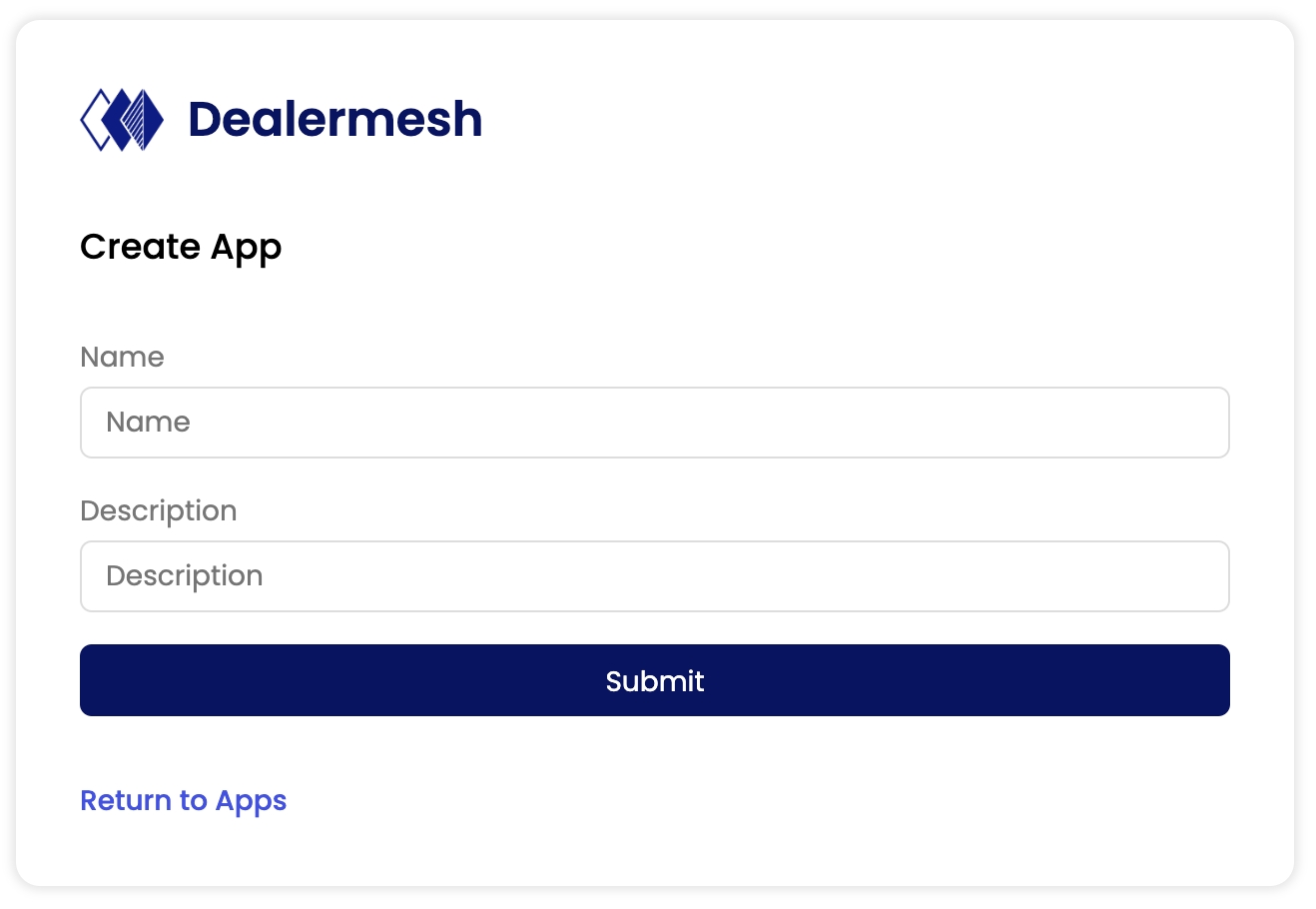Click the Create App heading

point(181,247)
